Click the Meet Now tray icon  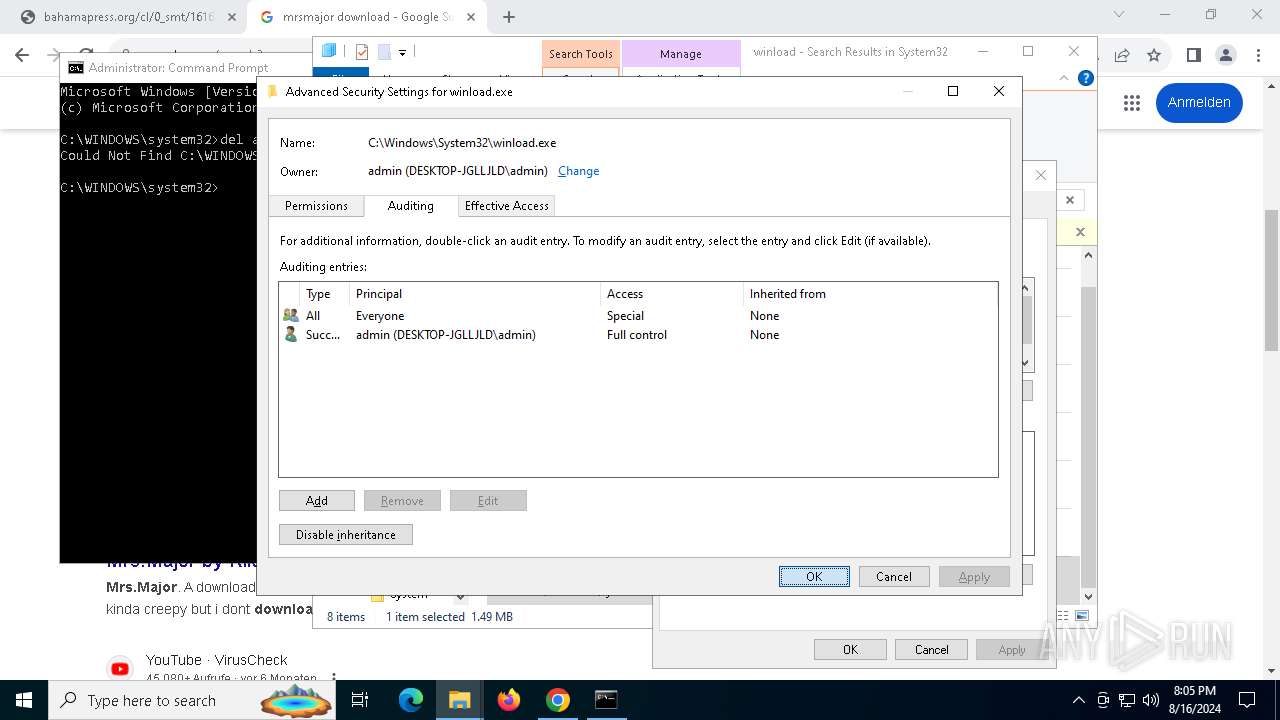coord(1103,700)
